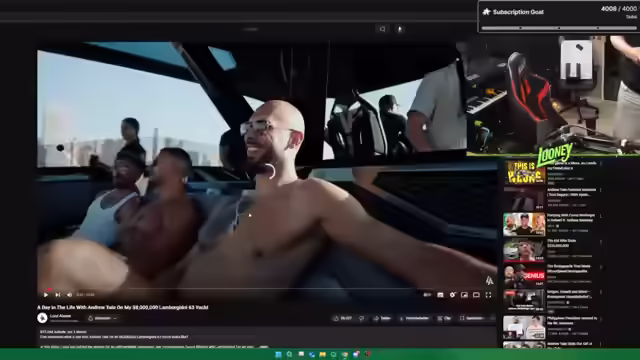Click the play button in the video player
The width and height of the screenshot is (640, 360).
point(46,295)
